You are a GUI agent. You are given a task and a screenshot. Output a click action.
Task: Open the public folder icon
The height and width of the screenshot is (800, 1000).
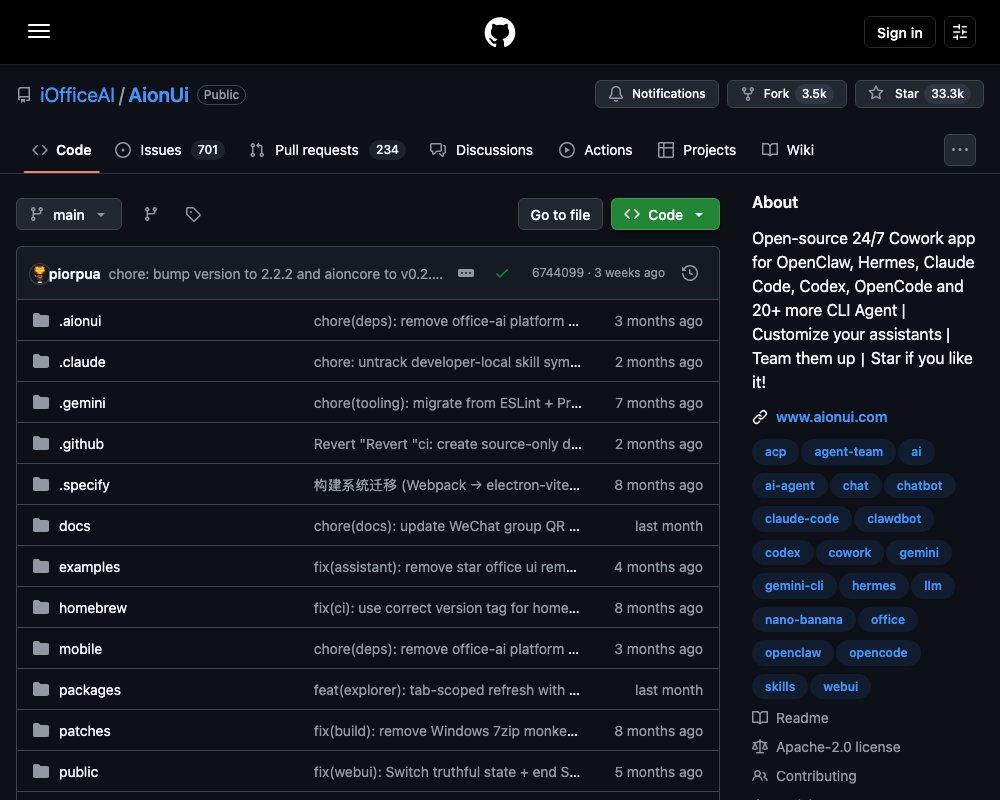41,771
